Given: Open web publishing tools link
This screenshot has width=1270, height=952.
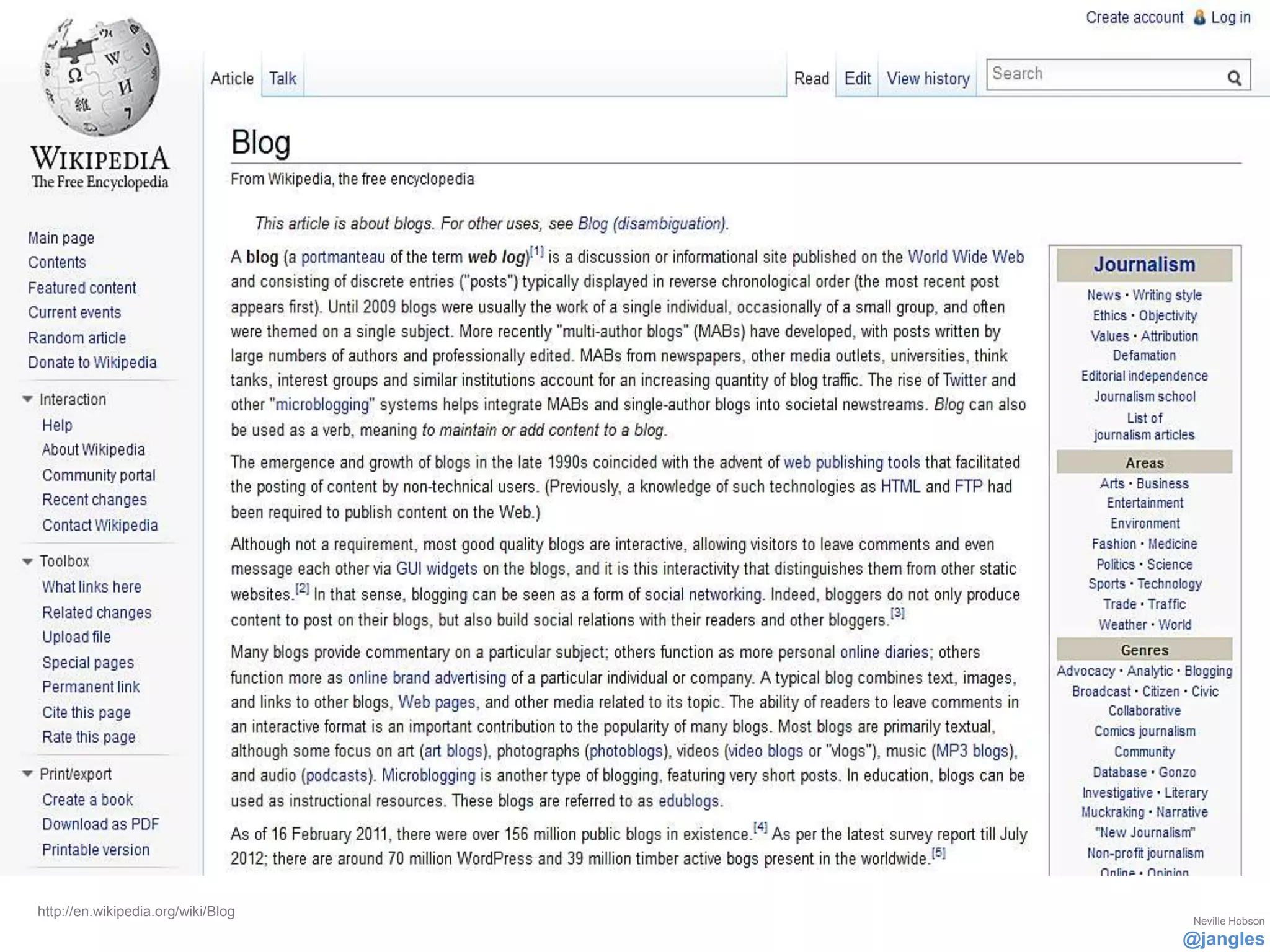Looking at the screenshot, I should [852, 462].
